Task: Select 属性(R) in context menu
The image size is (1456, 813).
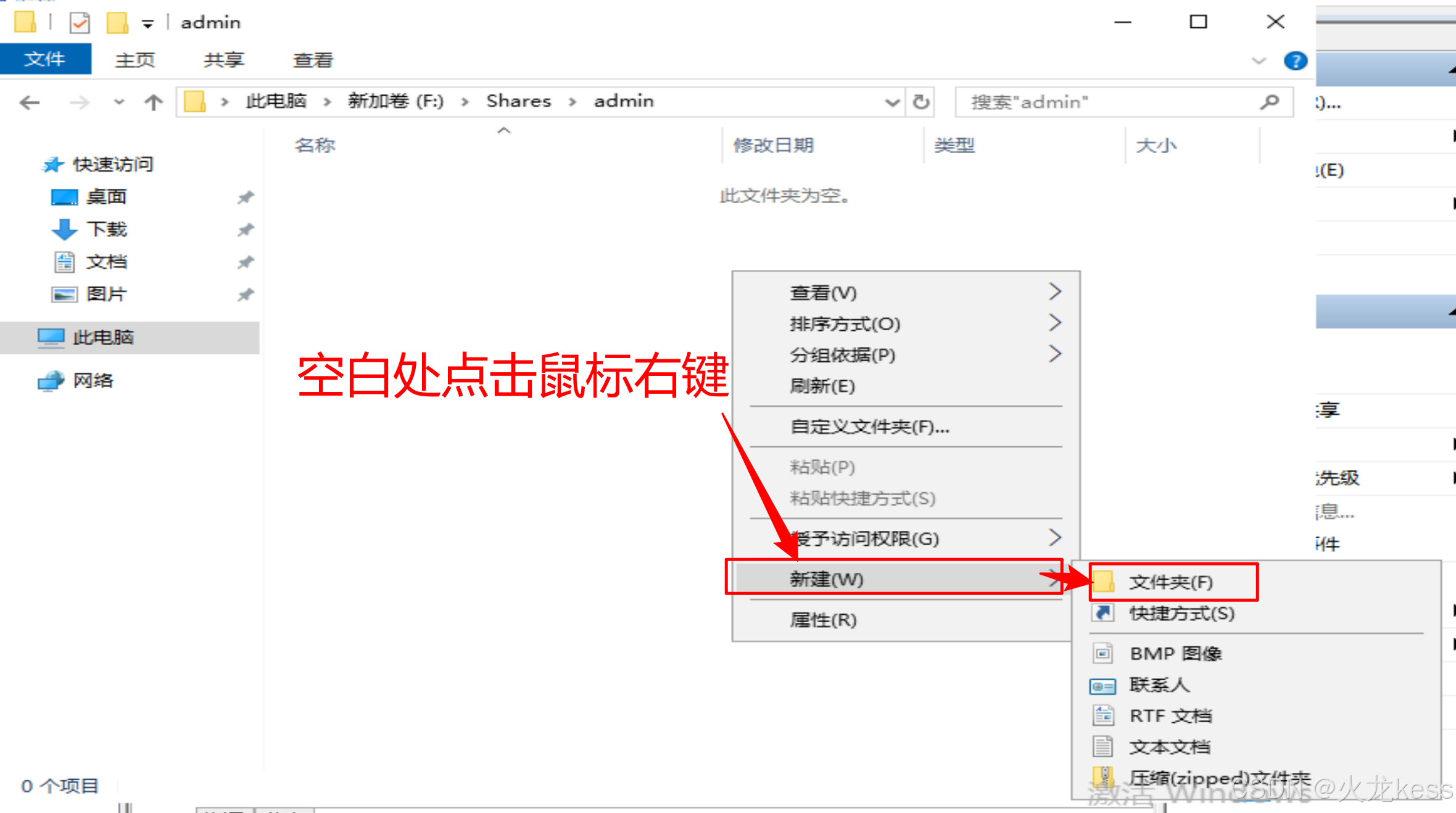Action: [823, 619]
